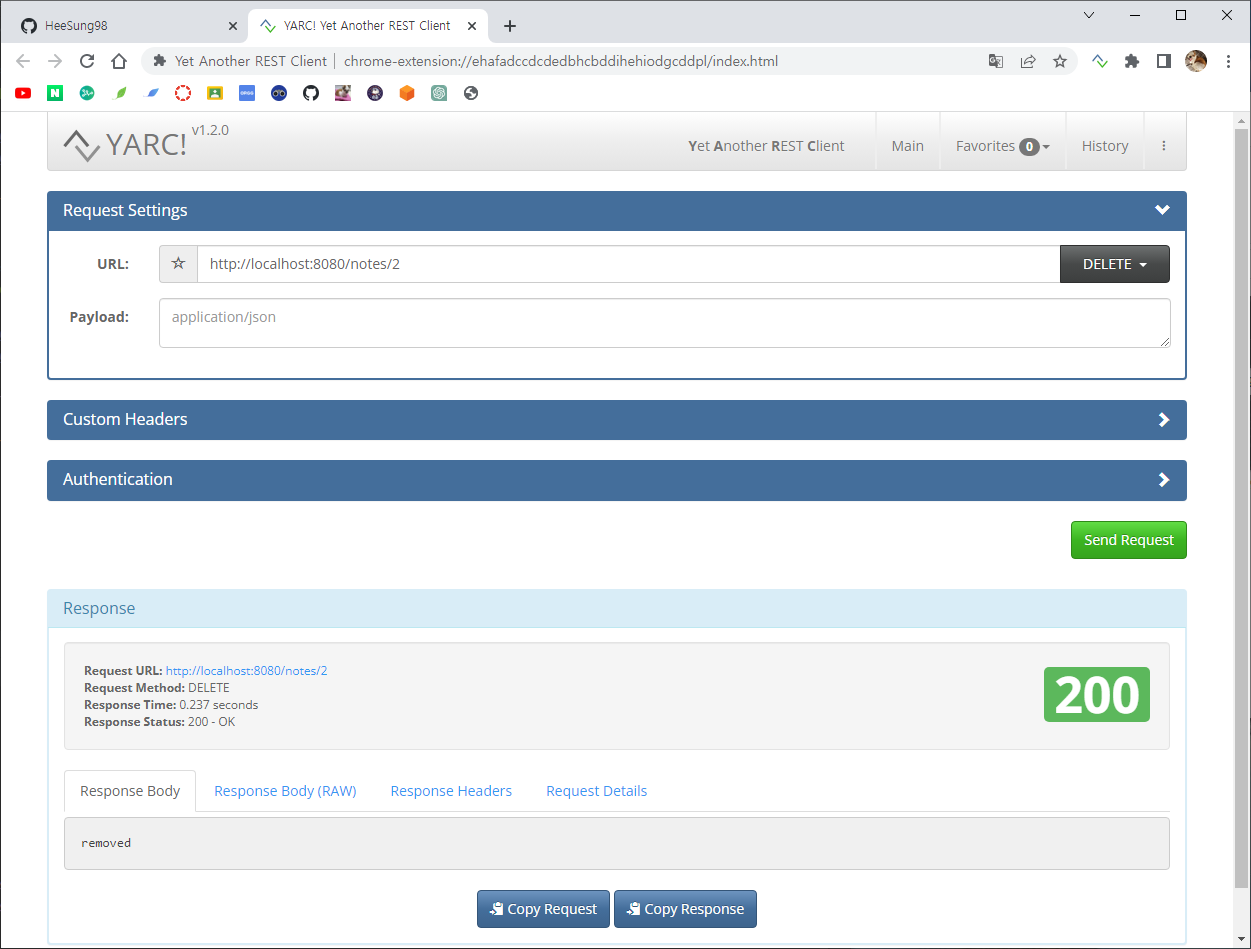The width and height of the screenshot is (1251, 949).
Task: Open the Favorites dropdown menu
Action: pyautogui.click(x=1002, y=146)
